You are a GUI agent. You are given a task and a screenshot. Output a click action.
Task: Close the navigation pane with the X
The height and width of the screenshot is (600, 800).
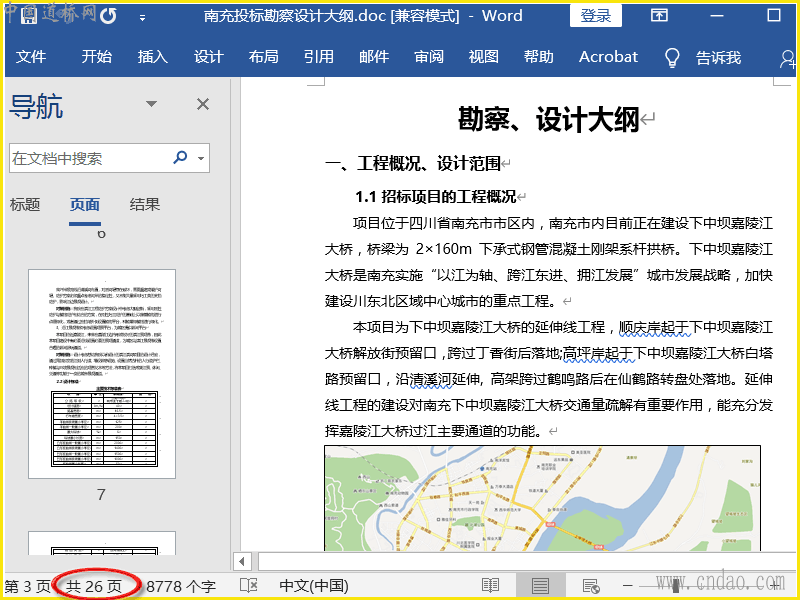coord(203,104)
